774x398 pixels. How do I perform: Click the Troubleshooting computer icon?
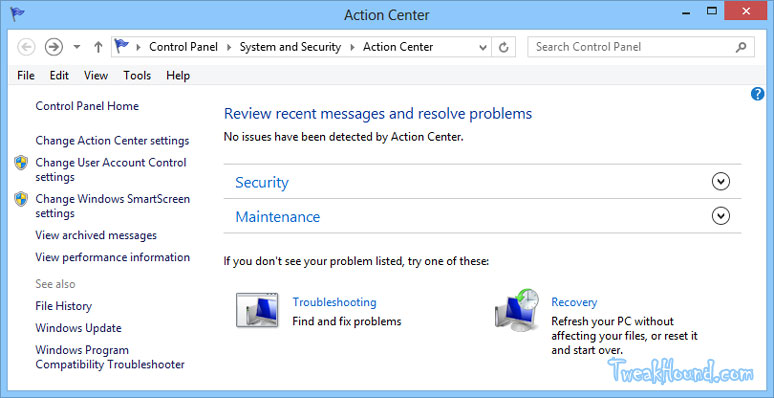[257, 310]
